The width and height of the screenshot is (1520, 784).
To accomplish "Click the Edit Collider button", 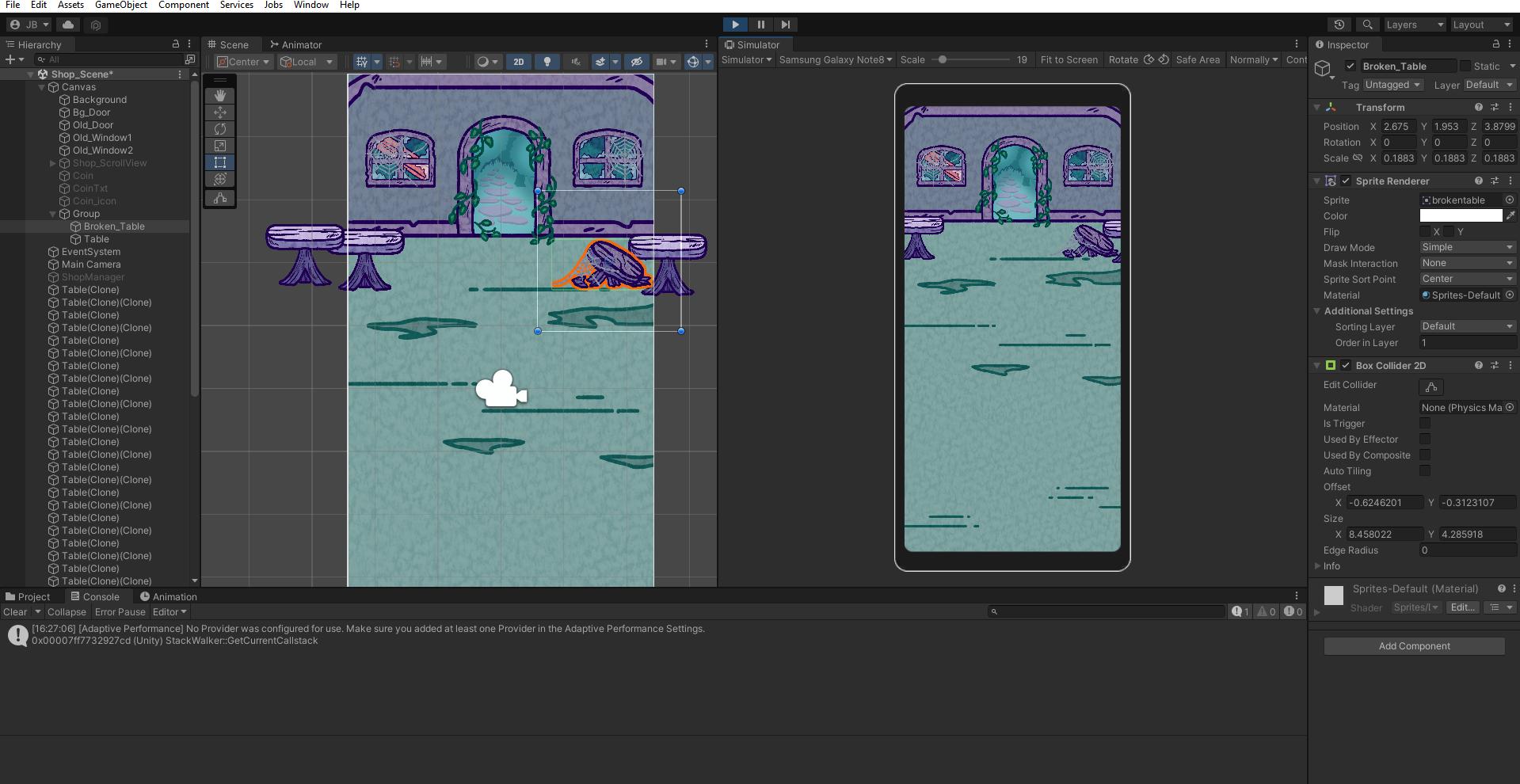I will pos(1430,386).
